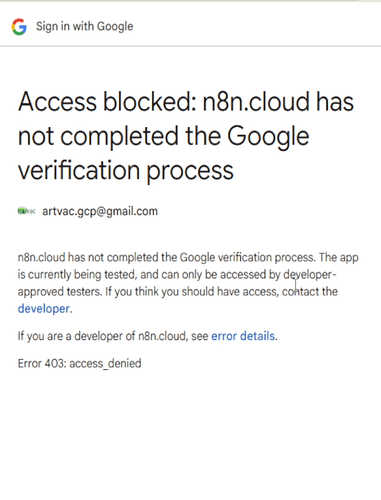
Task: Open the error details link
Action: (243, 336)
